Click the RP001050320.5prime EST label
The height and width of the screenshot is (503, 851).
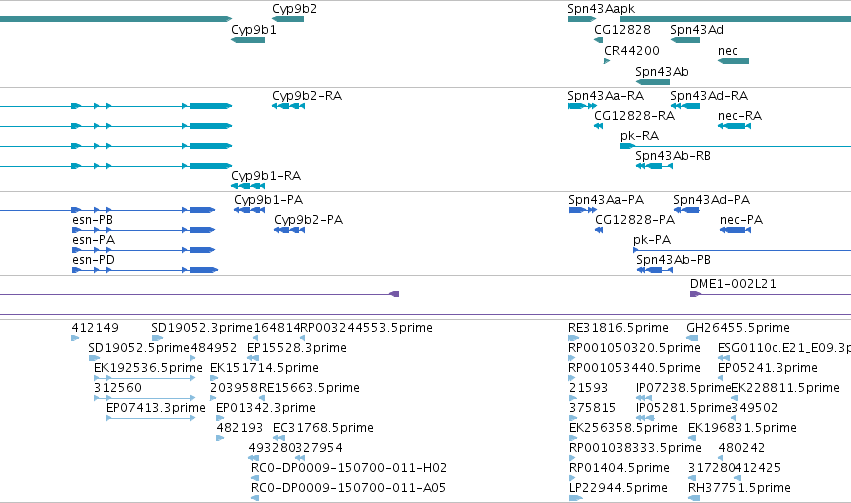click(x=634, y=348)
